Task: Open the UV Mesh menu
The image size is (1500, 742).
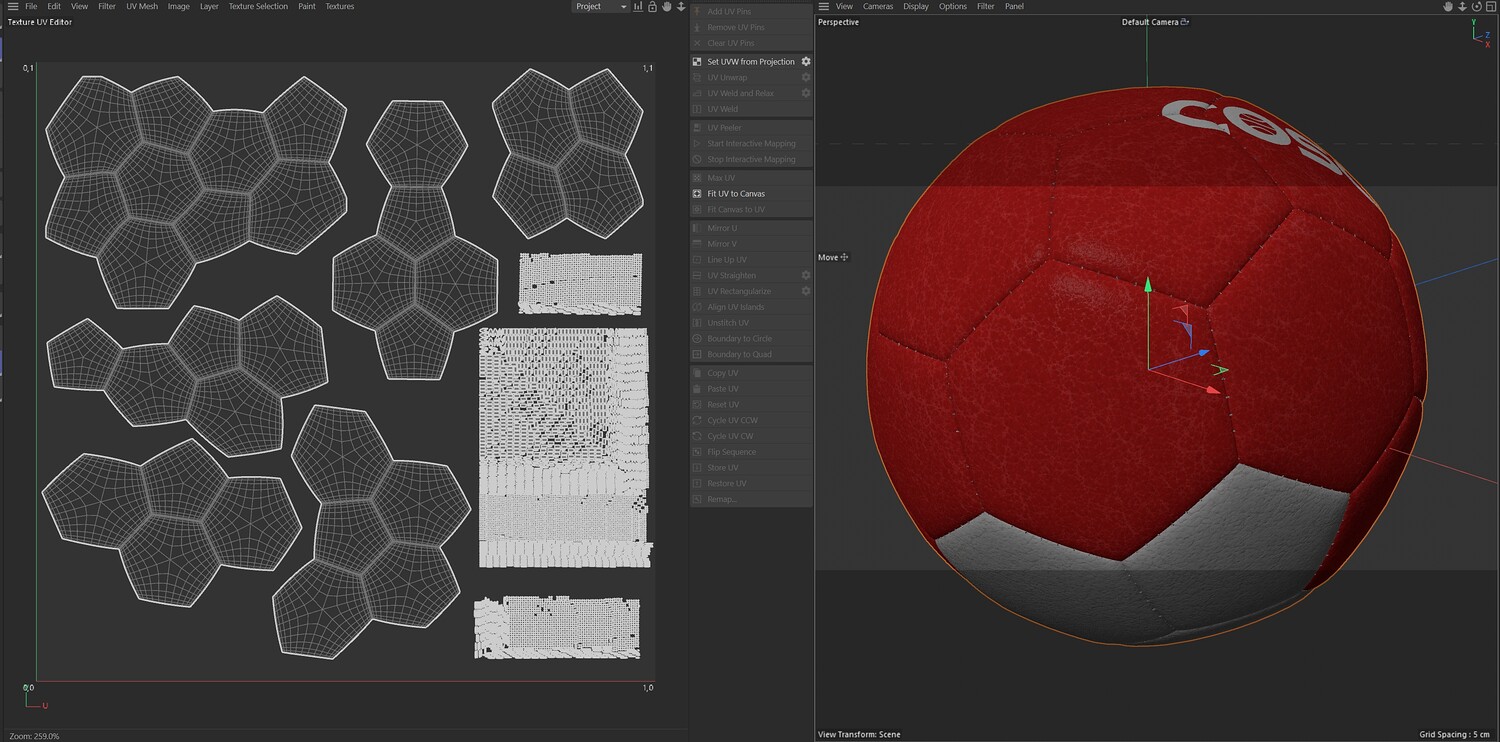Action: point(142,6)
